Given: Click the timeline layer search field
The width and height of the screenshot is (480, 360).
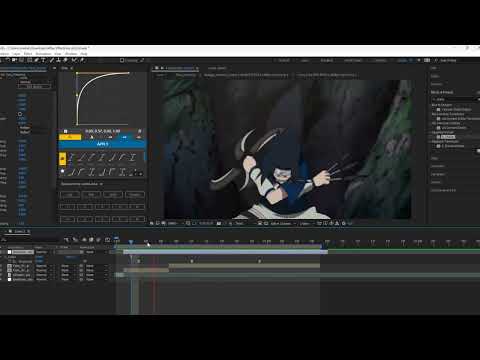Looking at the screenshot, I should click(30, 239).
